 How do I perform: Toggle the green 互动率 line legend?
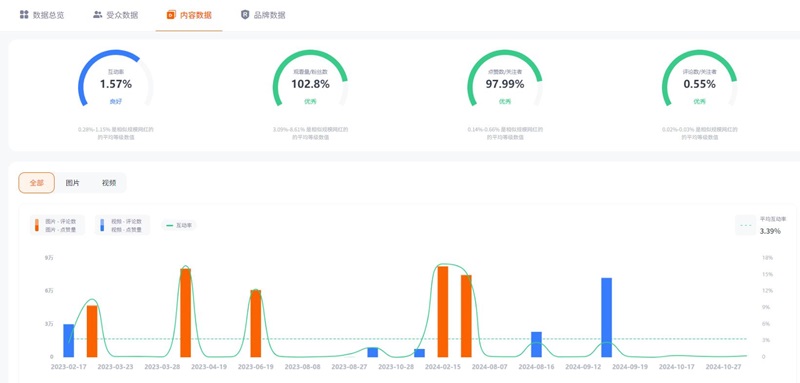tap(179, 225)
